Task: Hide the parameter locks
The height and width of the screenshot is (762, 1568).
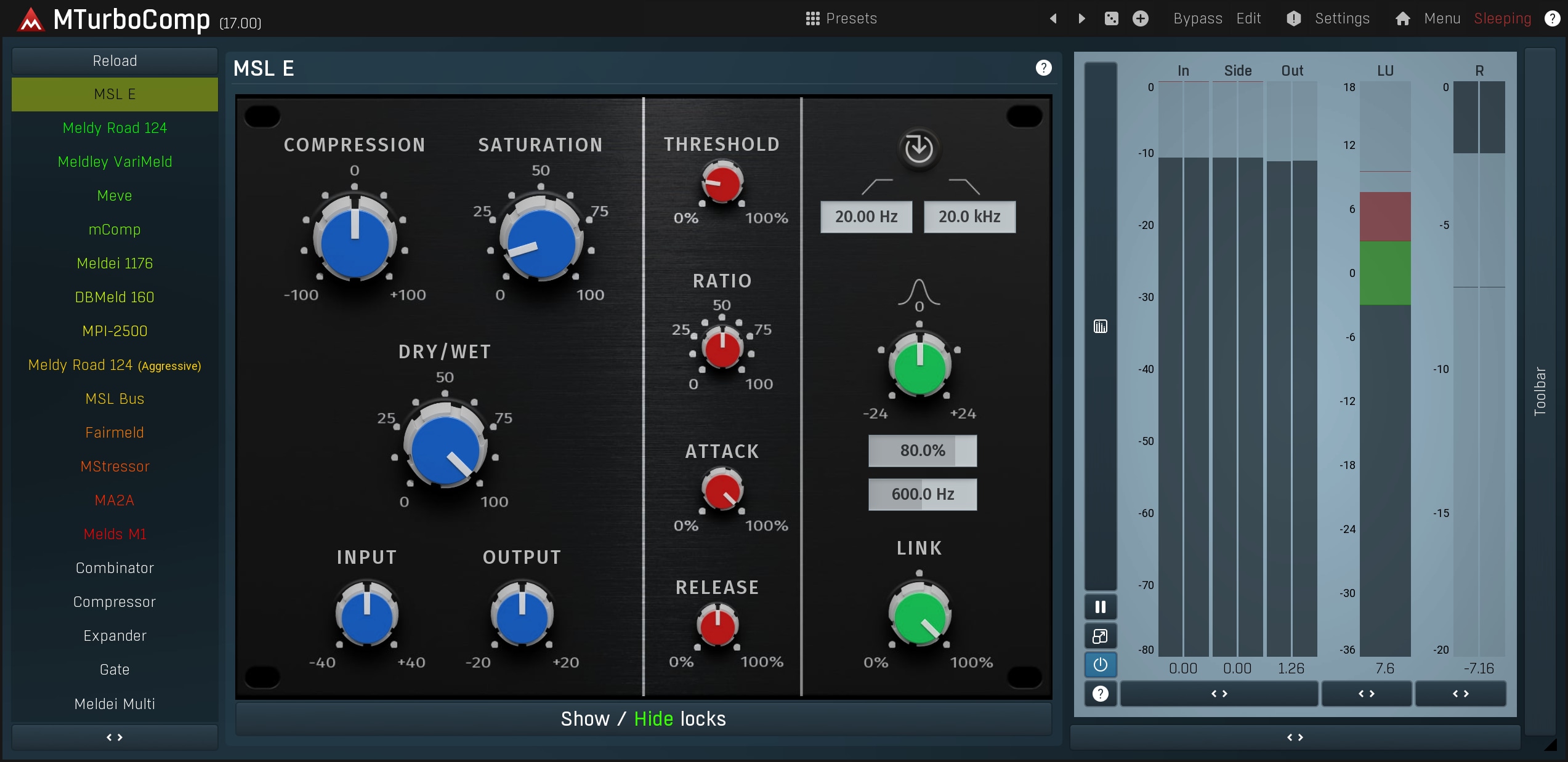Action: [653, 719]
